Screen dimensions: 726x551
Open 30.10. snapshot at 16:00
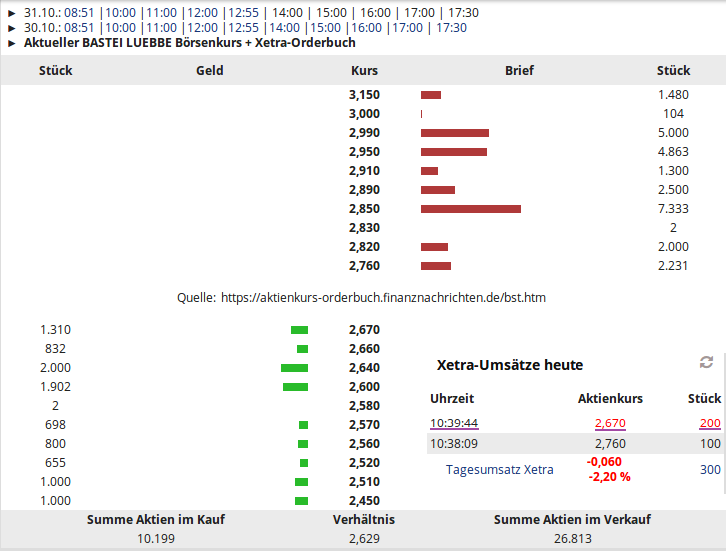(367, 28)
